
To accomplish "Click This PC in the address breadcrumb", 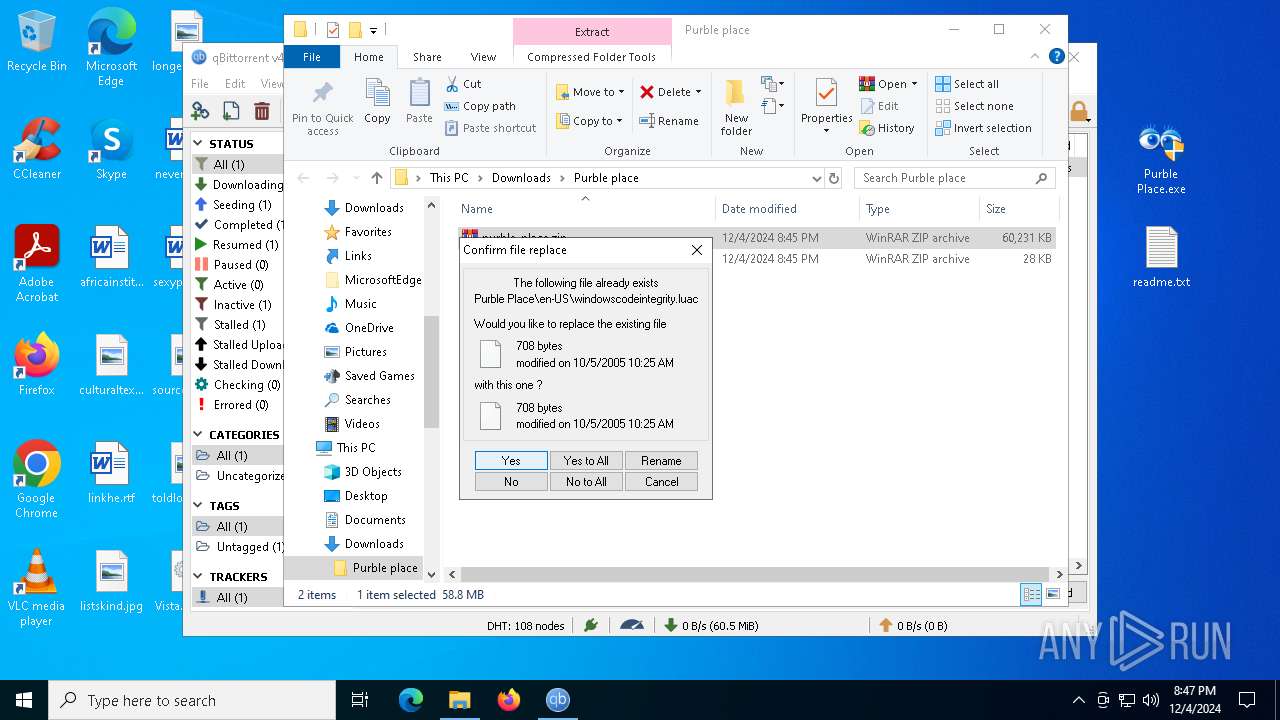I will pos(449,178).
